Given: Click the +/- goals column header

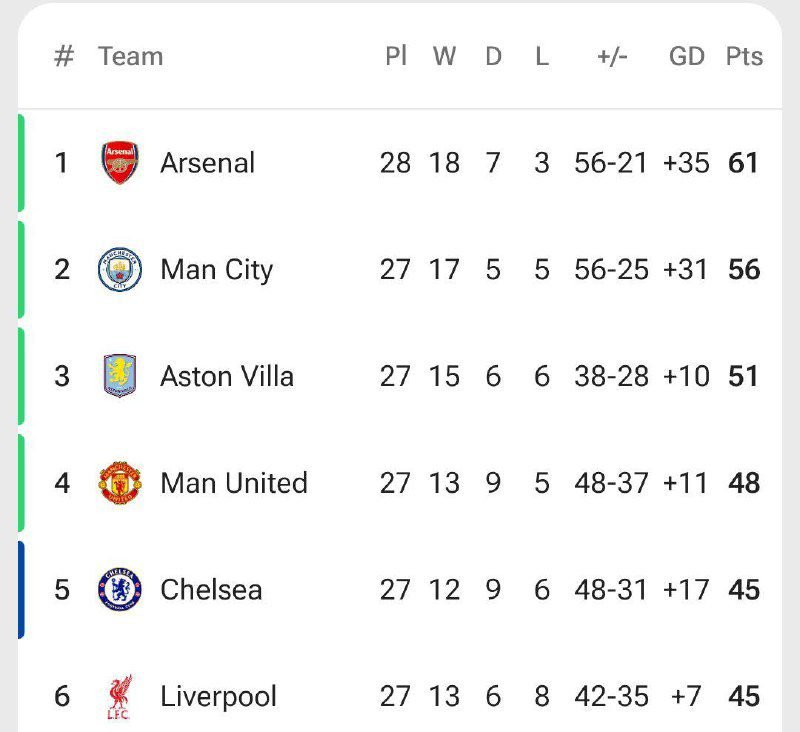Looking at the screenshot, I should pos(612,56).
